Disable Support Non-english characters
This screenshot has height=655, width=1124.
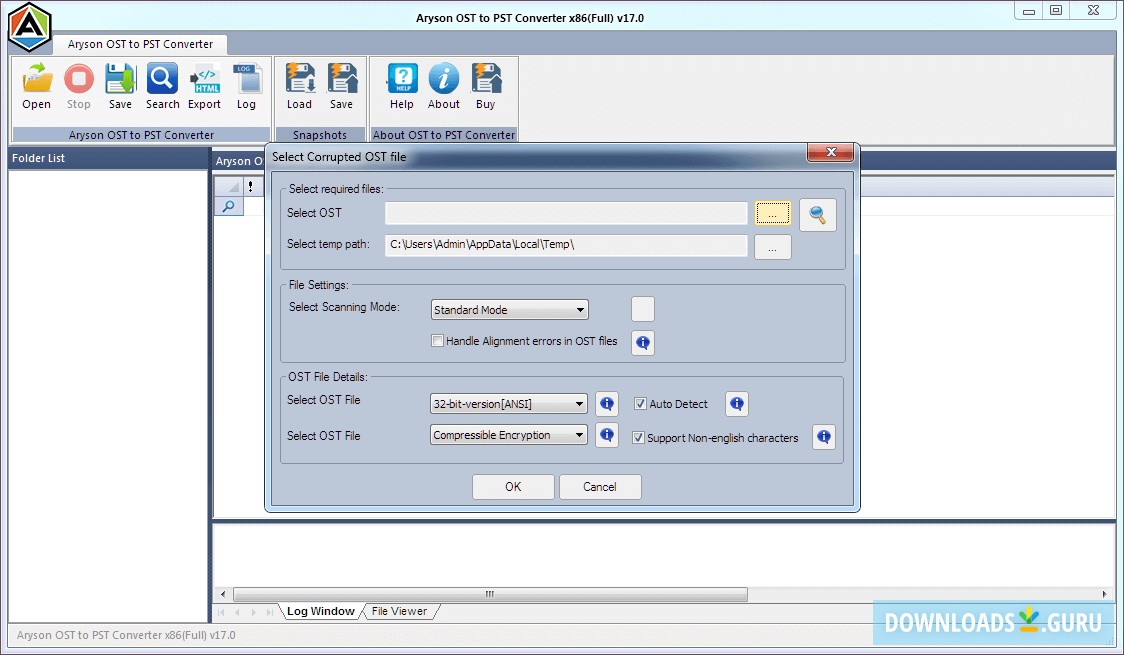pyautogui.click(x=637, y=437)
